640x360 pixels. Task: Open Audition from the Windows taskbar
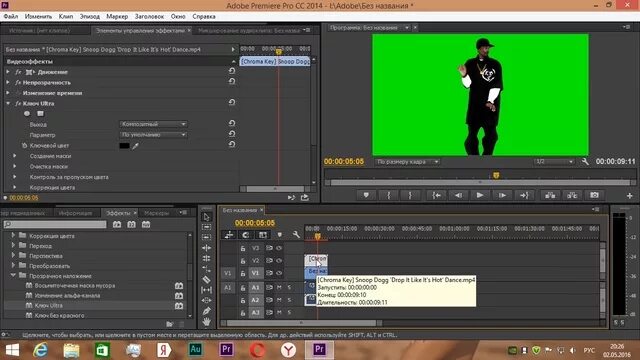pos(195,350)
